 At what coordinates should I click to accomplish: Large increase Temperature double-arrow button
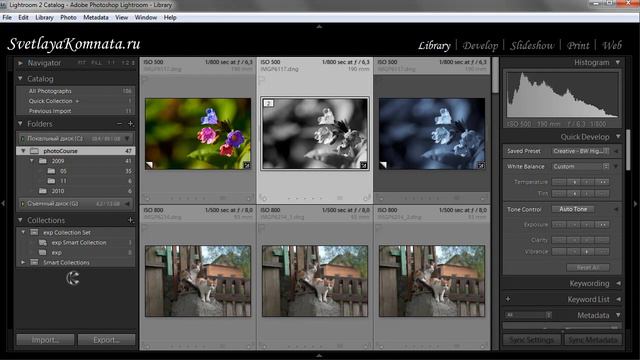pos(602,182)
